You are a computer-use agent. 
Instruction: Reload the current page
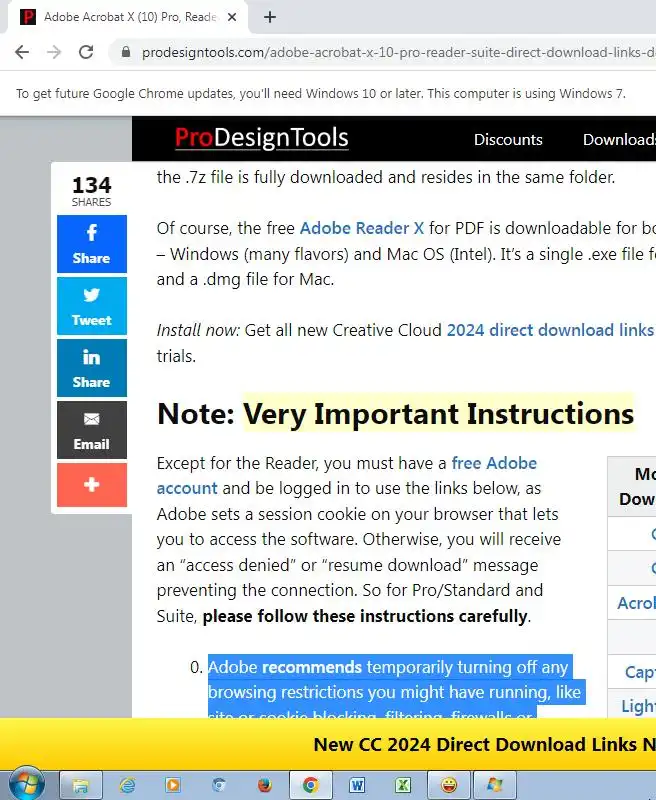click(x=86, y=52)
